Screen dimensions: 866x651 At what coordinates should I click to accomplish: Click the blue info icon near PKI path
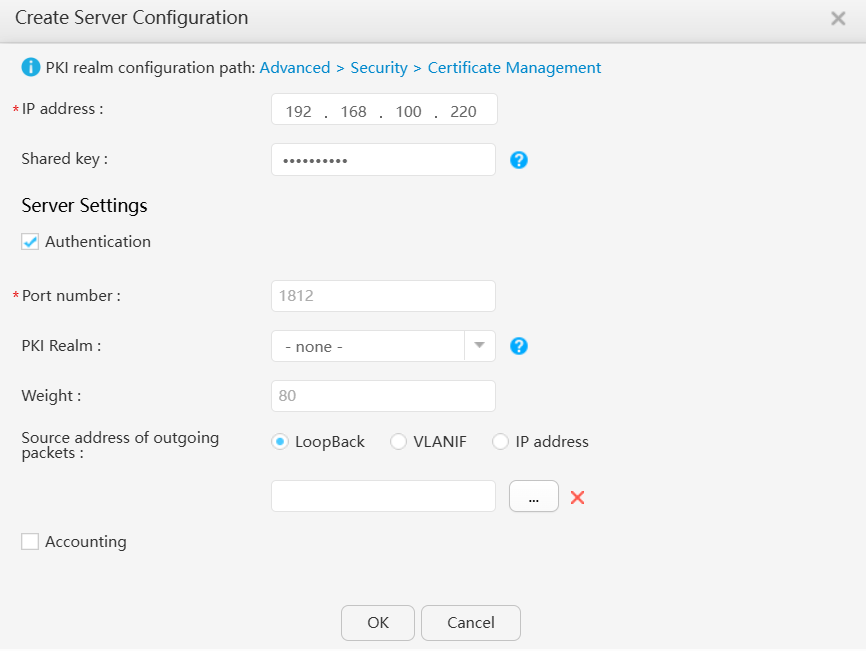pos(31,67)
